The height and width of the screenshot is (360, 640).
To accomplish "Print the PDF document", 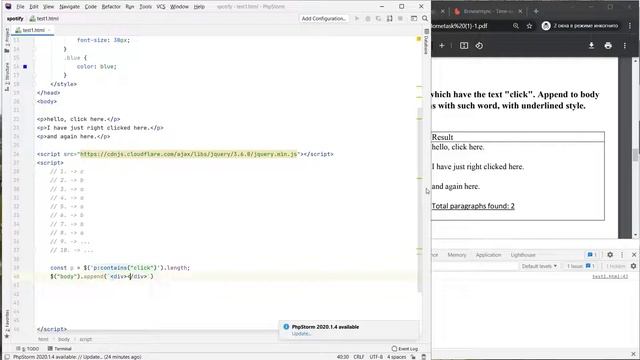I will click(608, 45).
